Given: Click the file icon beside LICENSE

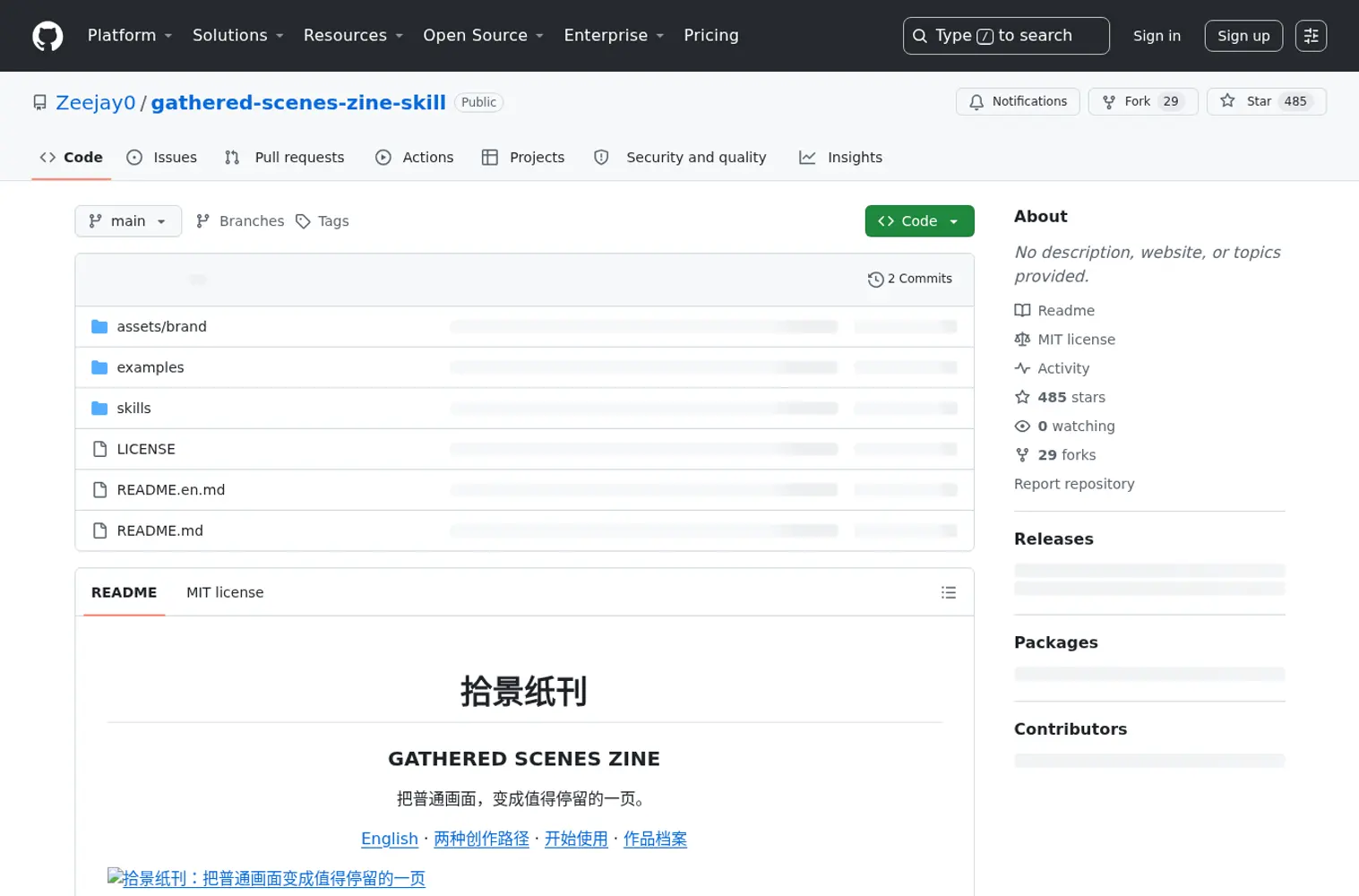Looking at the screenshot, I should pos(99,449).
